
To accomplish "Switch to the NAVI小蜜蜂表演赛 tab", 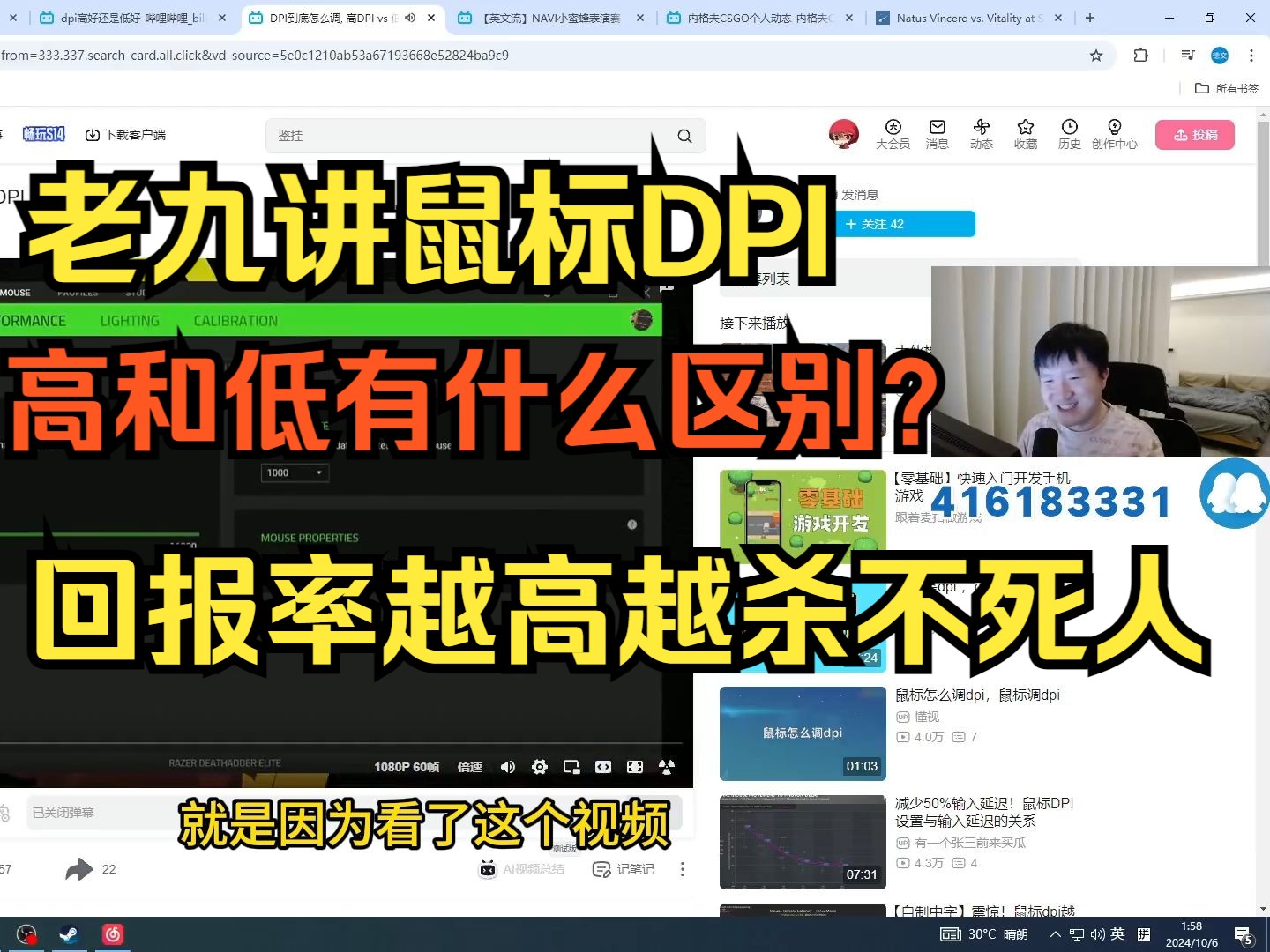I will pos(551,17).
